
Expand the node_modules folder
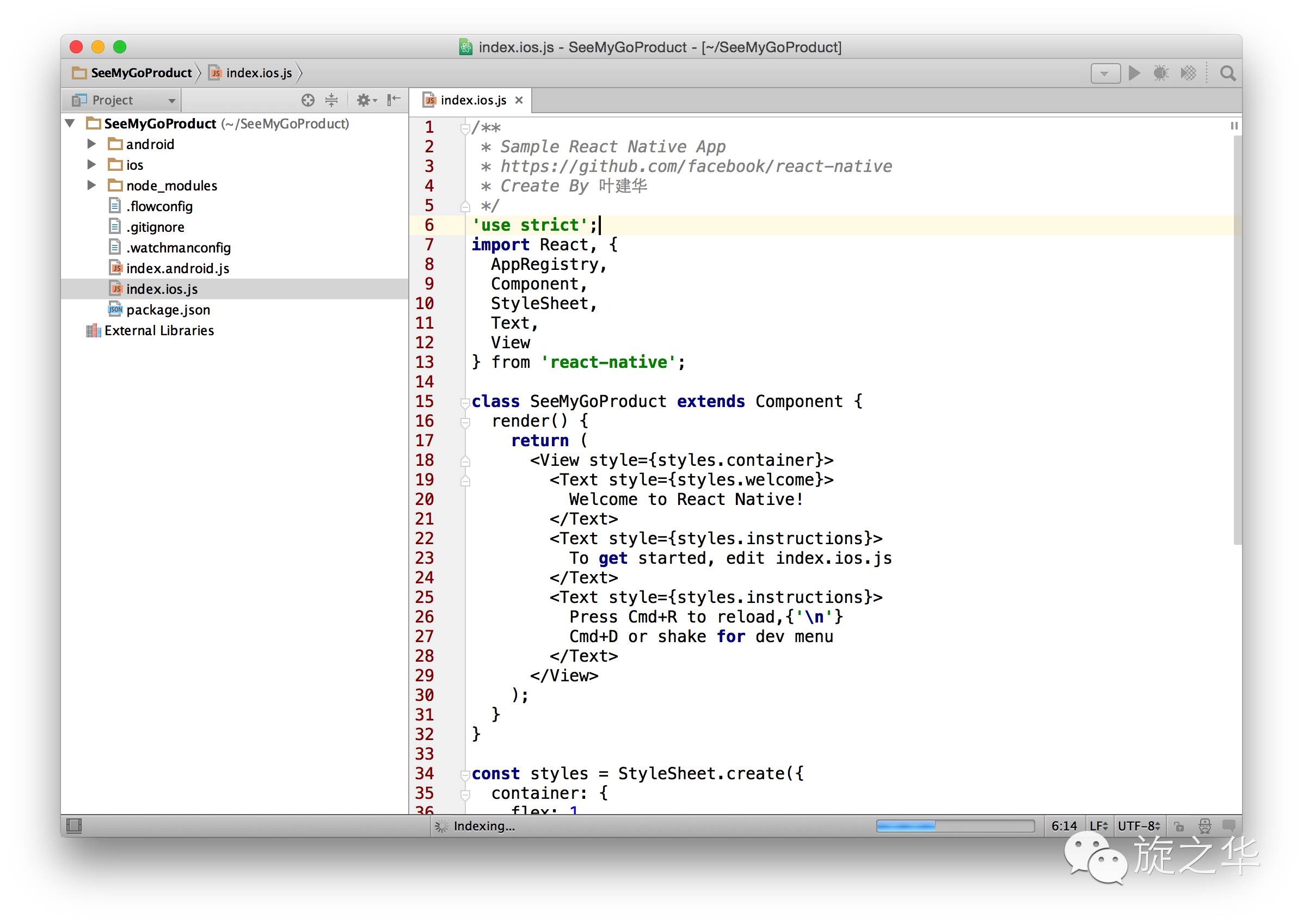click(91, 186)
